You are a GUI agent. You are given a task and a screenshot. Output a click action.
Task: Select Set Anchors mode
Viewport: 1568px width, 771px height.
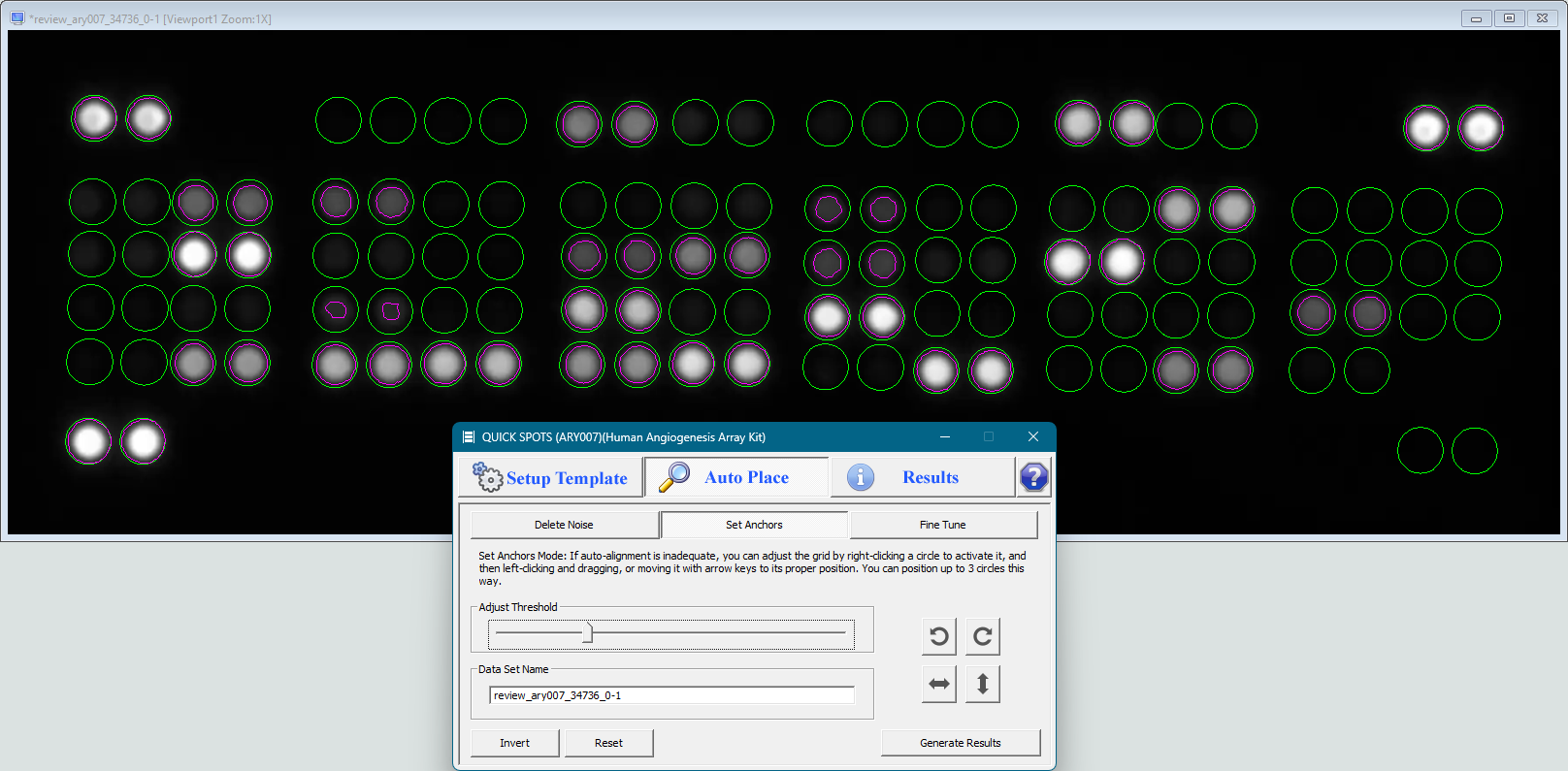[754, 525]
